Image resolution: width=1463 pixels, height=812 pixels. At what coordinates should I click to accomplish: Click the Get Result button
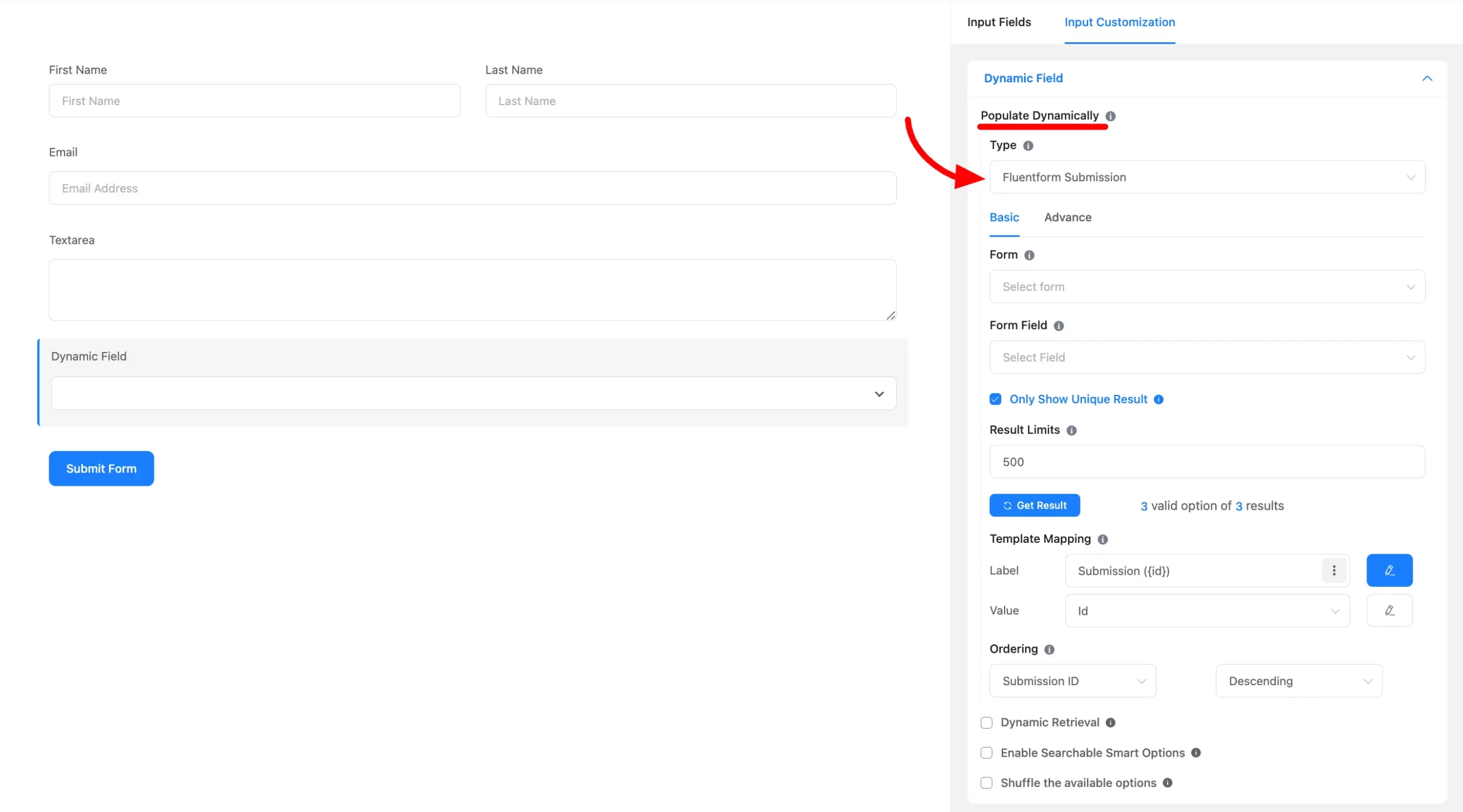click(1034, 505)
